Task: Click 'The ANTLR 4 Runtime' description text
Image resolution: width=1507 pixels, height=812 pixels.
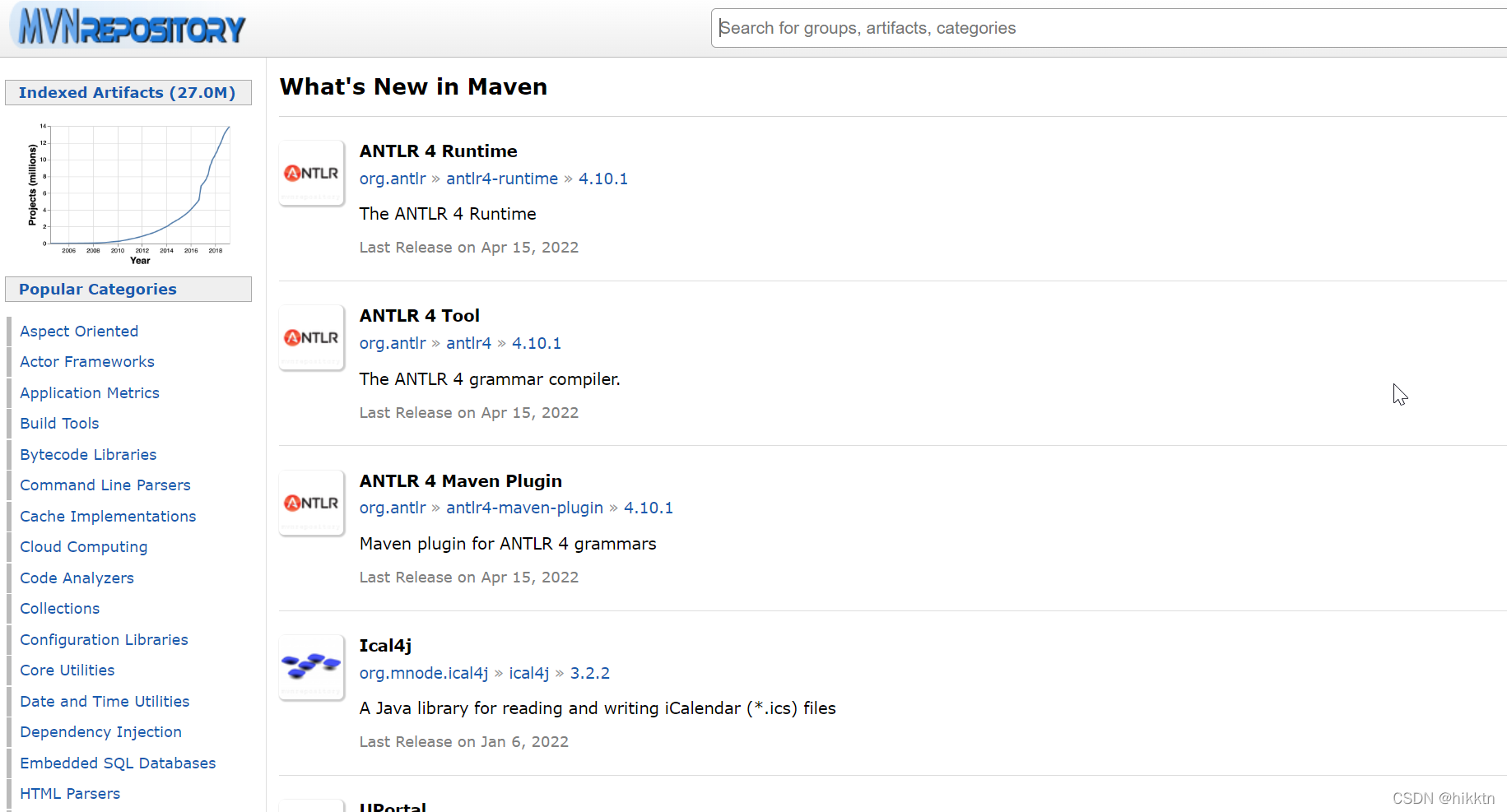Action: click(448, 214)
